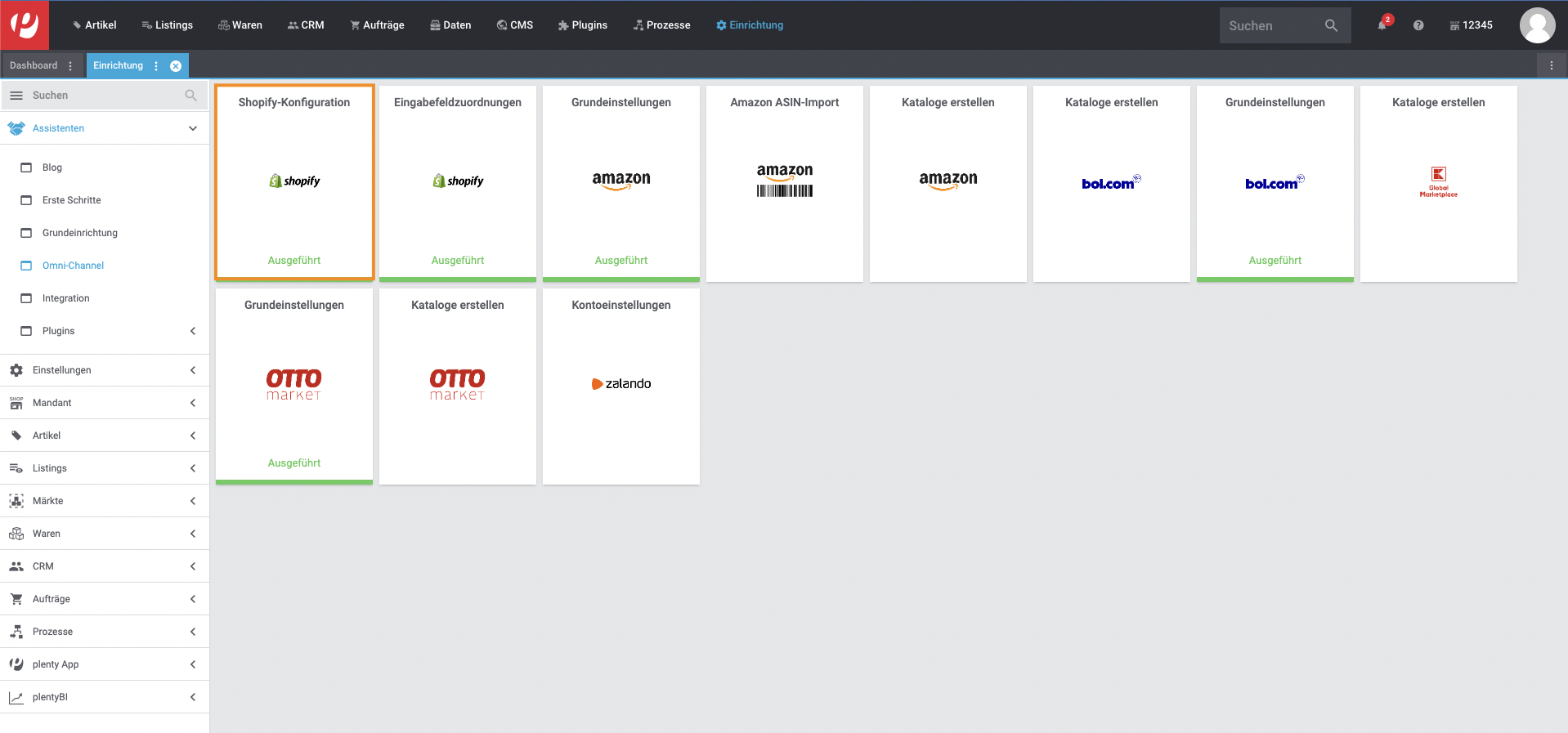Open the Eingabefeldzuordnungen Shopify card
This screenshot has width=1568, height=733.
point(458,184)
